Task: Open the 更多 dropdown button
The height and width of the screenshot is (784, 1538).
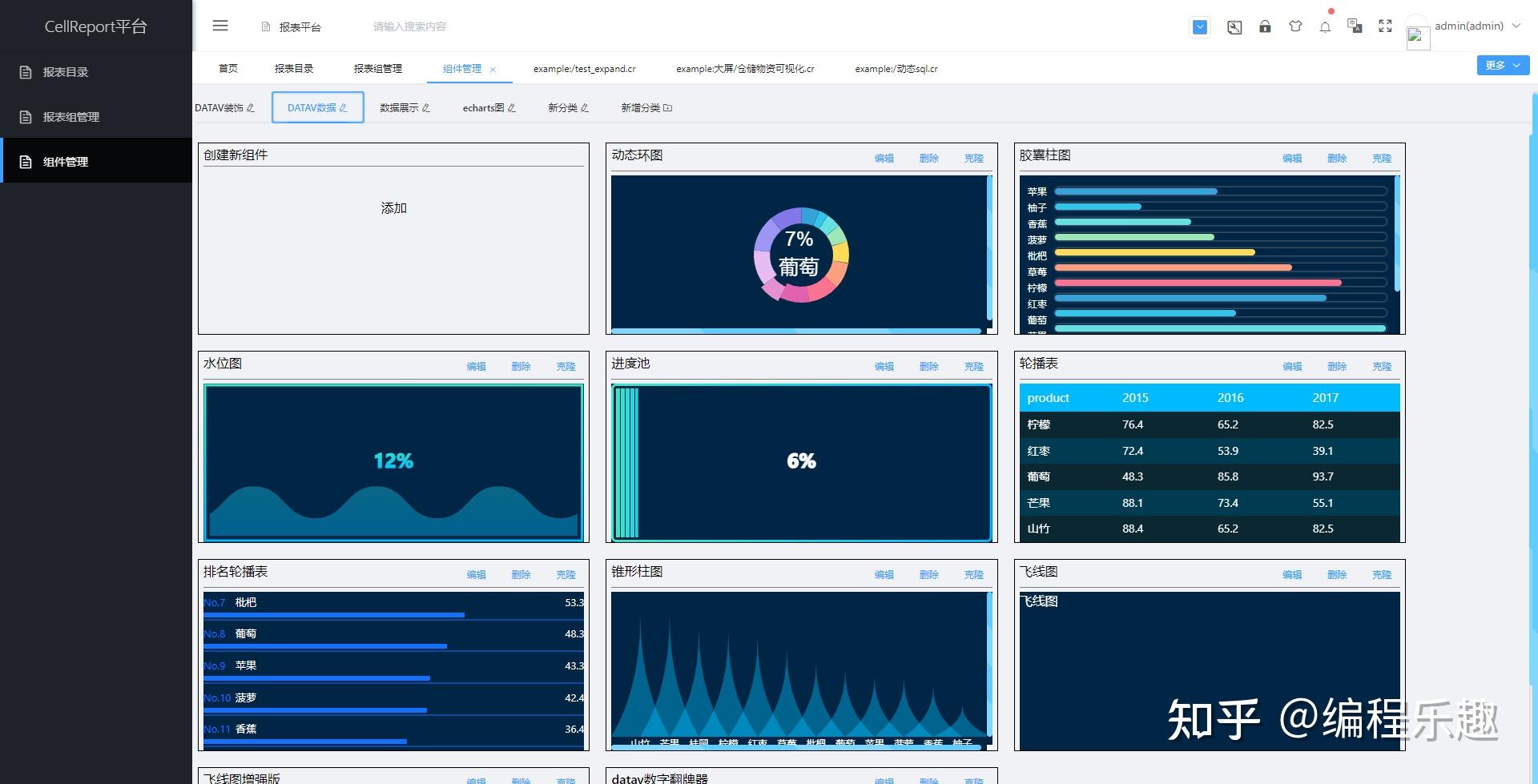Action: pos(1503,65)
